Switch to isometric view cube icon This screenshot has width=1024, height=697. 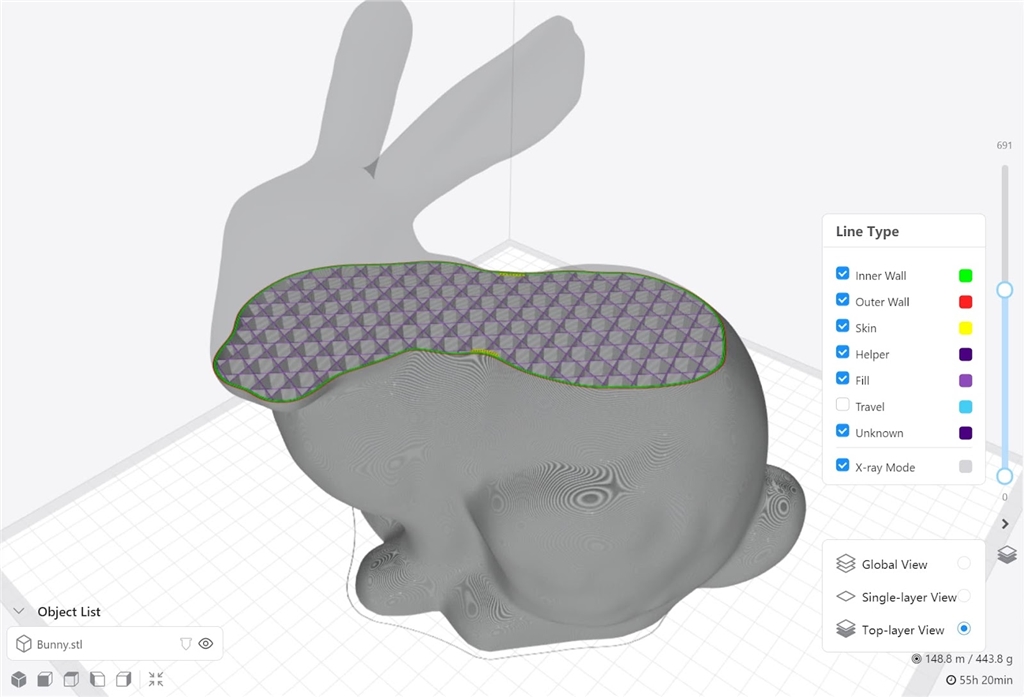[x=19, y=680]
